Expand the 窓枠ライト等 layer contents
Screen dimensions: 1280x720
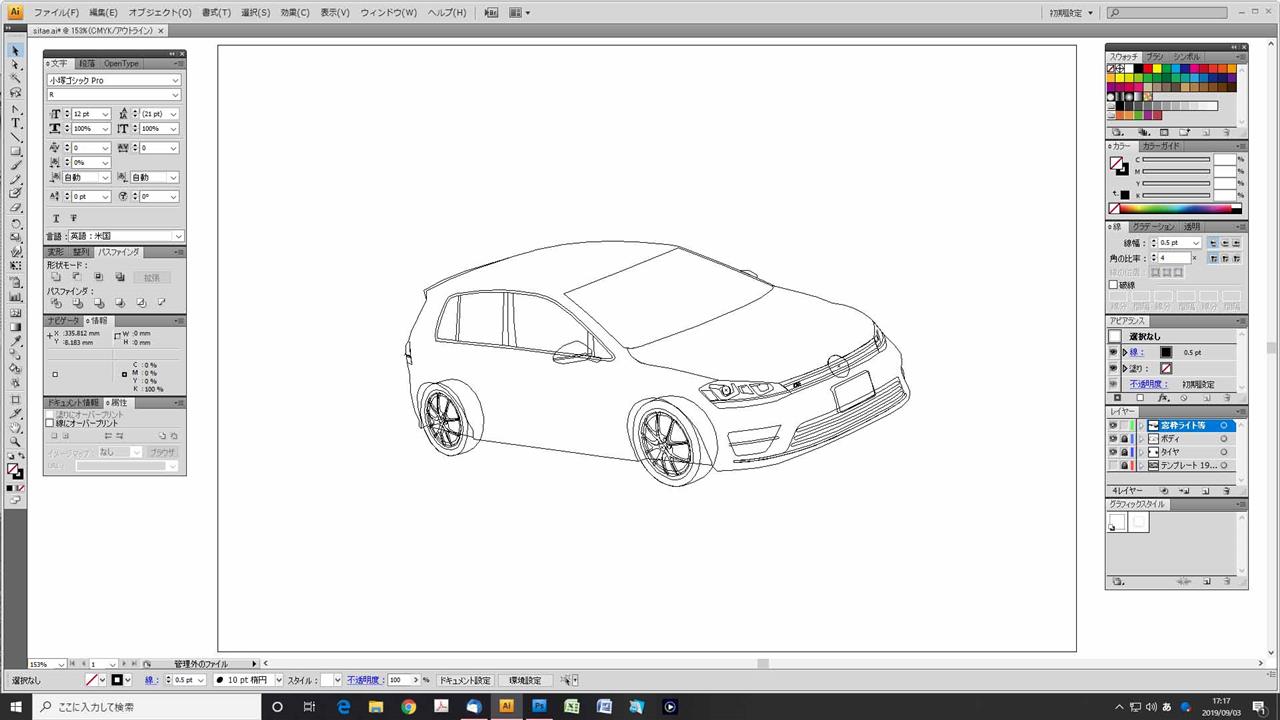pyautogui.click(x=1141, y=426)
